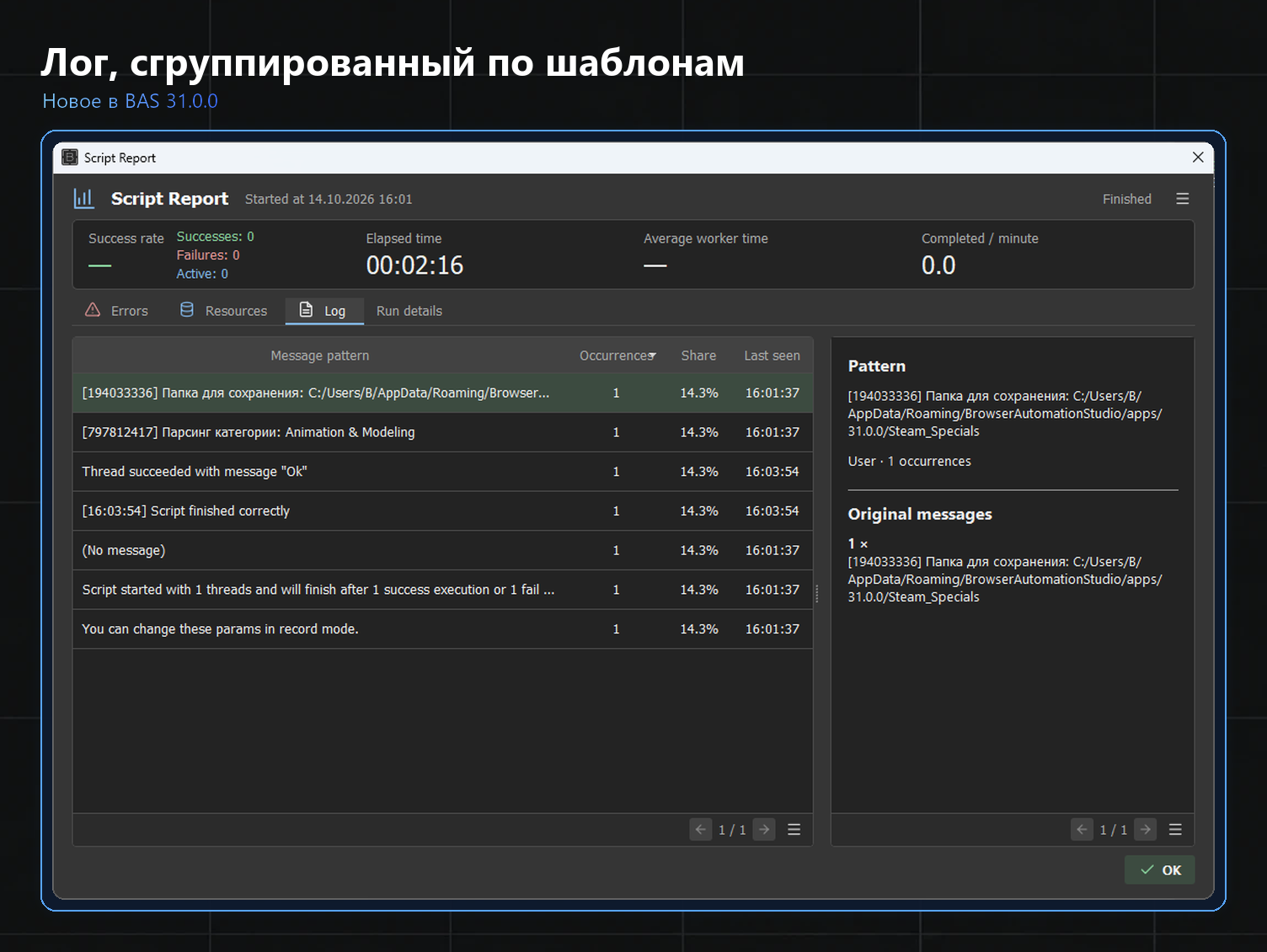Image resolution: width=1267 pixels, height=952 pixels.
Task: Close the Script Report window
Action: 1198,158
